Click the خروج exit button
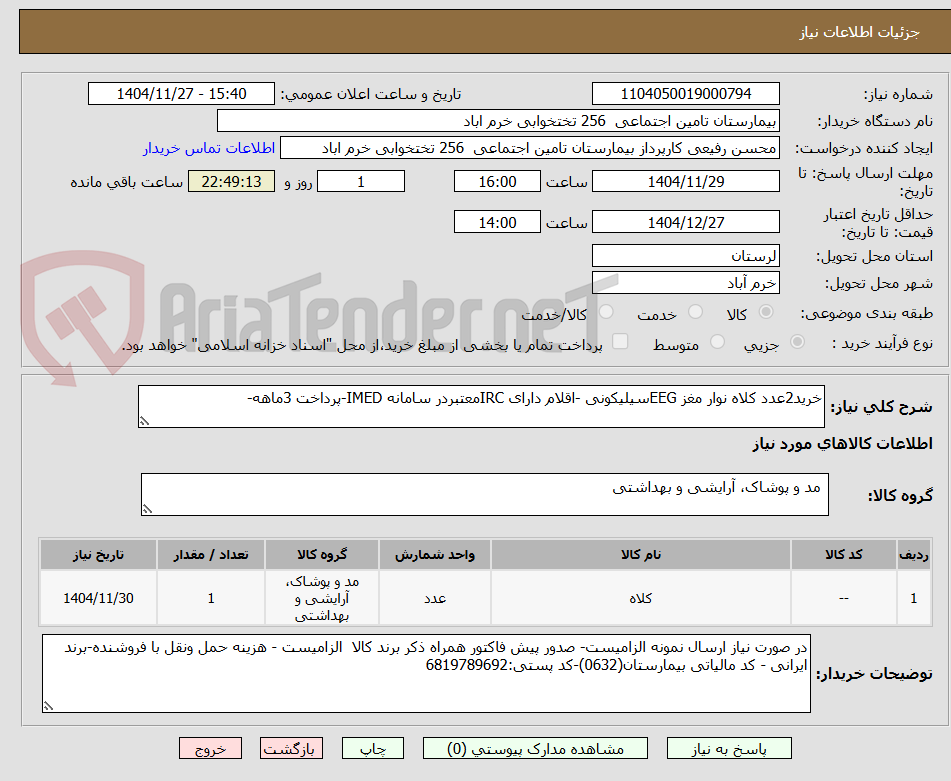The width and height of the screenshot is (951, 781). point(210,748)
